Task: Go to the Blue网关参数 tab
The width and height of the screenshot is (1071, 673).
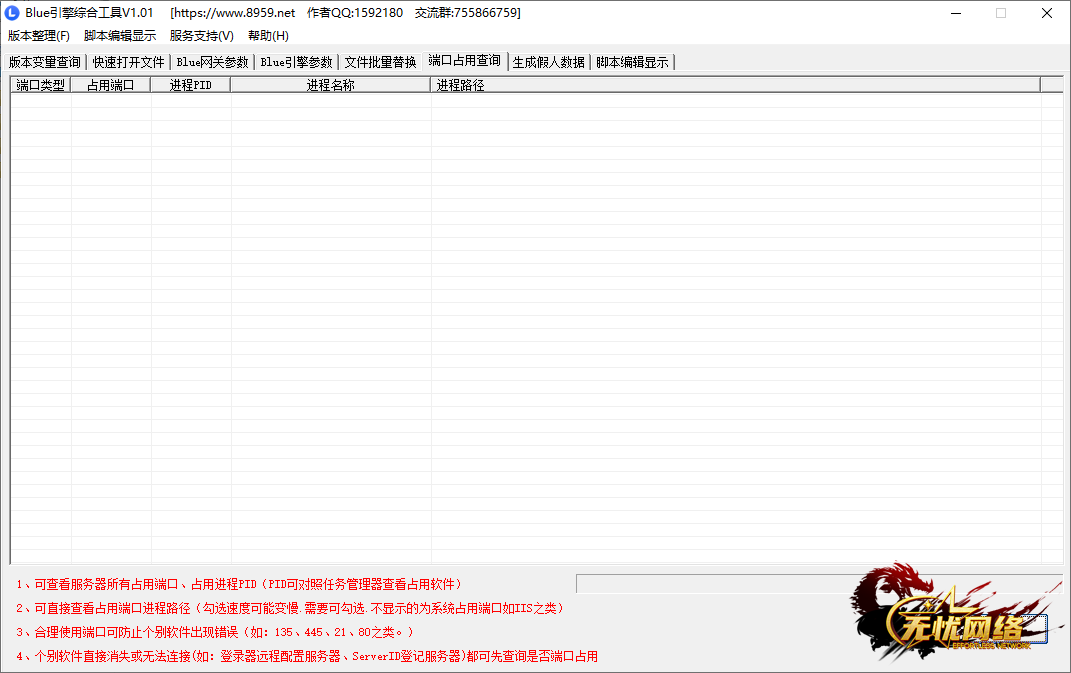Action: pyautogui.click(x=212, y=62)
